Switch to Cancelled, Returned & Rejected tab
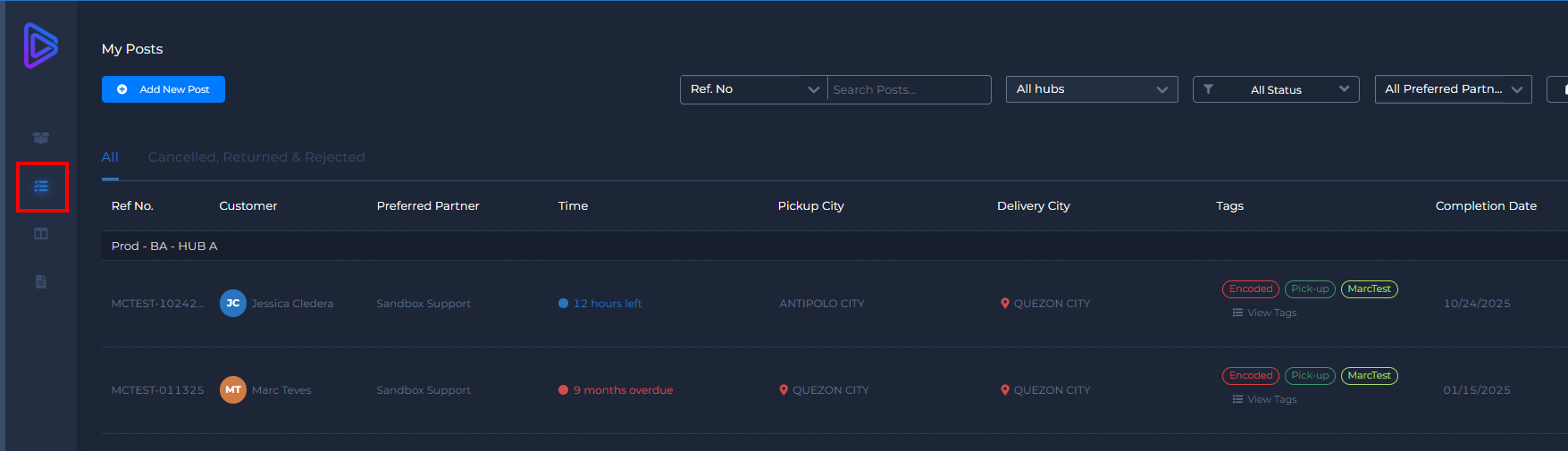1568x451 pixels. click(256, 157)
